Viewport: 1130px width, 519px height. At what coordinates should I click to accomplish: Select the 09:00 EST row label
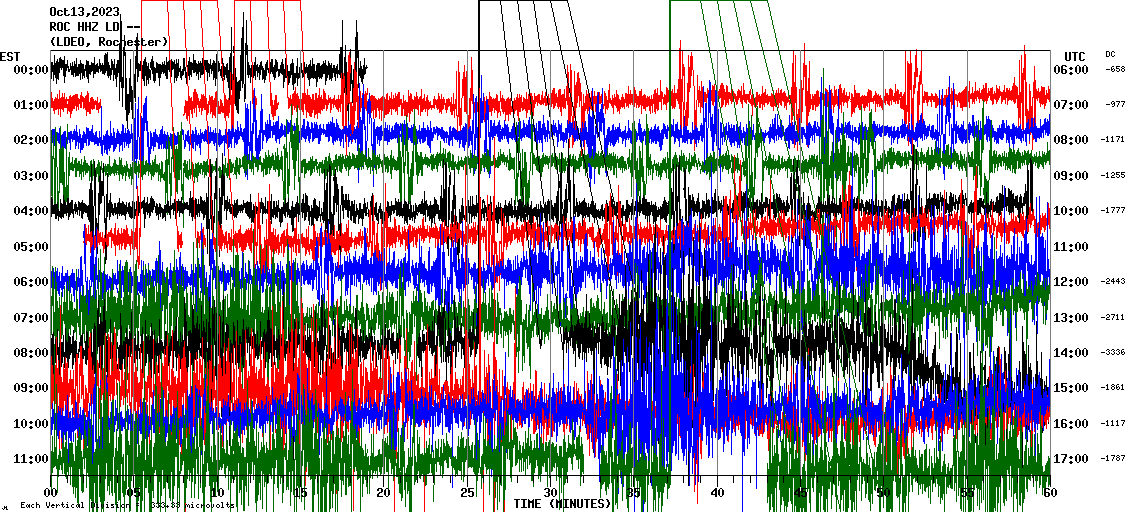click(30, 388)
